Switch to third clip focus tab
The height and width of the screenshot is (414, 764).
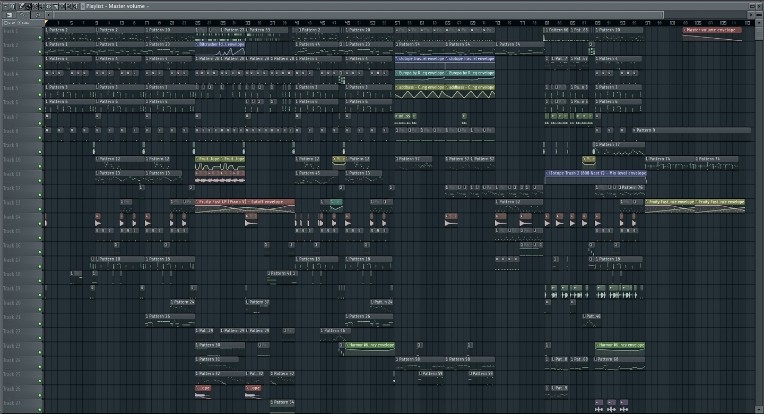click(38, 15)
